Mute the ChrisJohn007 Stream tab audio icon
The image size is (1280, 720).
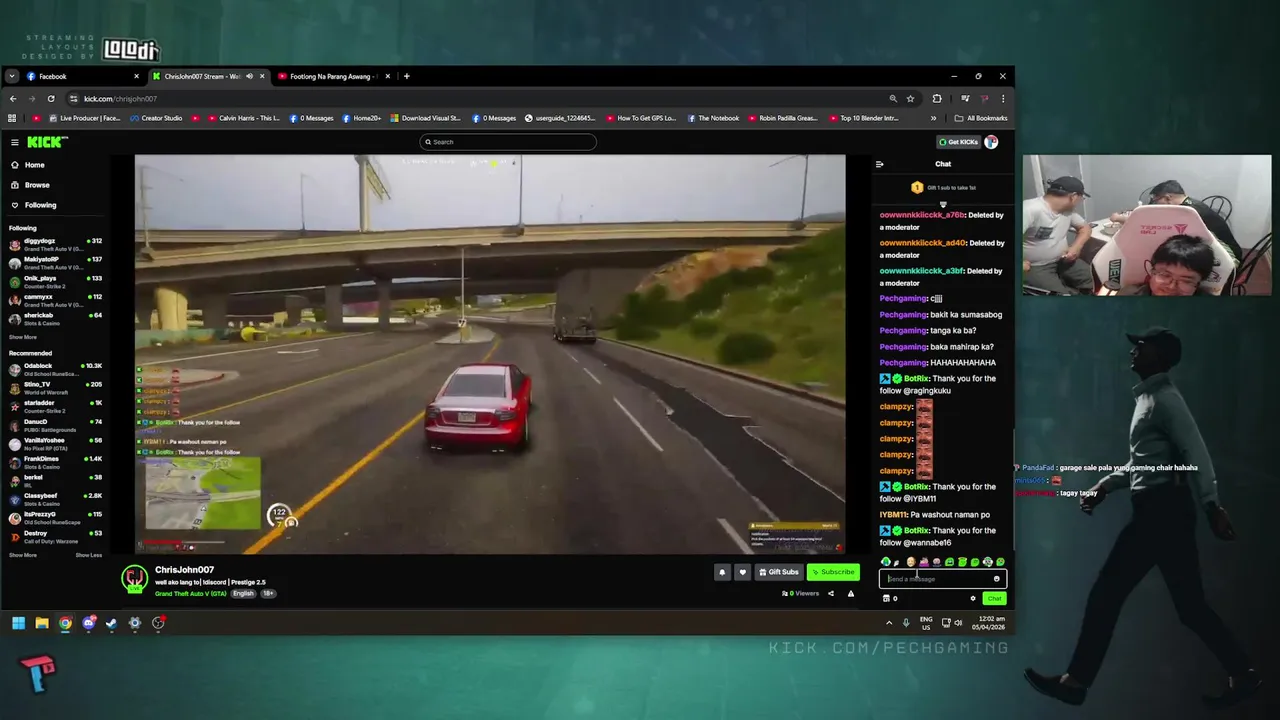pyautogui.click(x=250, y=76)
